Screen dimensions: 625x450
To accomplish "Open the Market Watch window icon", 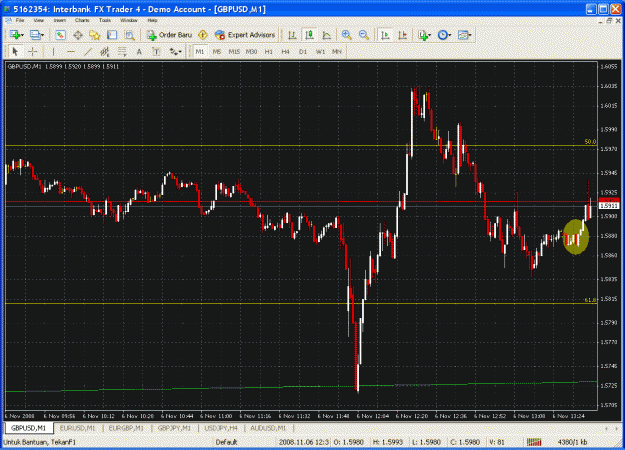I will (60, 35).
